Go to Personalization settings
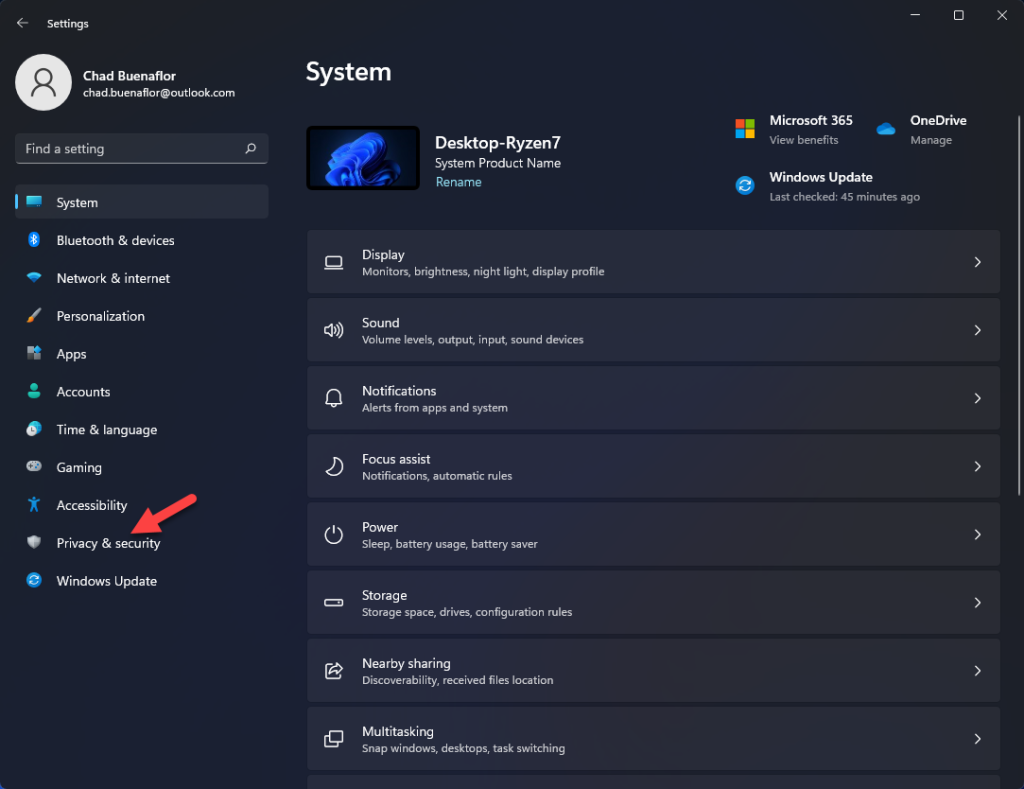The height and width of the screenshot is (789, 1024). (142, 315)
